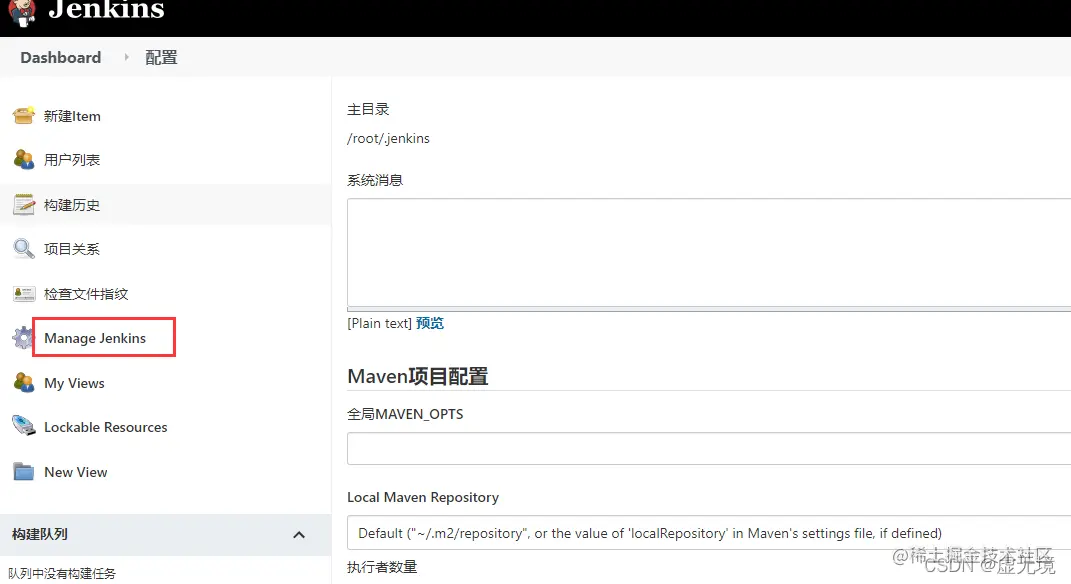Collapse the 构建队列 panel chevron
The image size is (1071, 584).
click(x=299, y=535)
